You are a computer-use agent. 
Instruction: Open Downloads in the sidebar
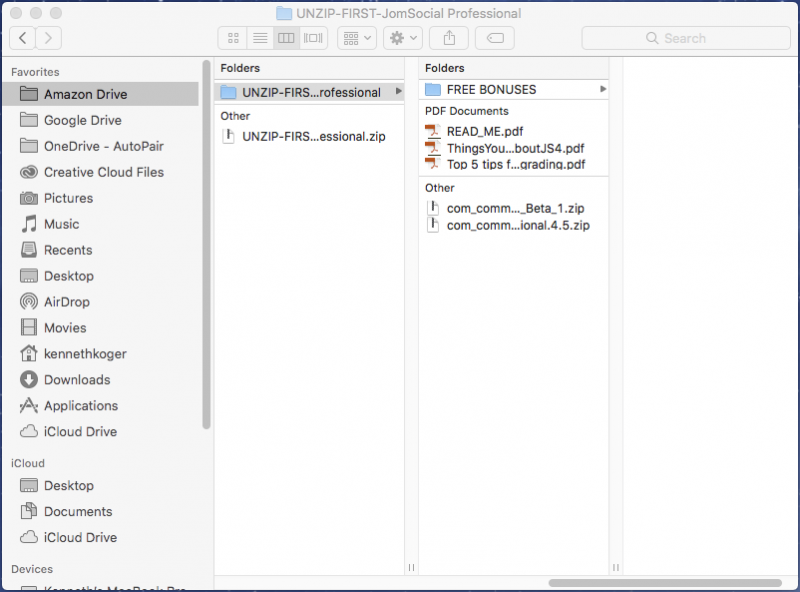click(x=101, y=380)
